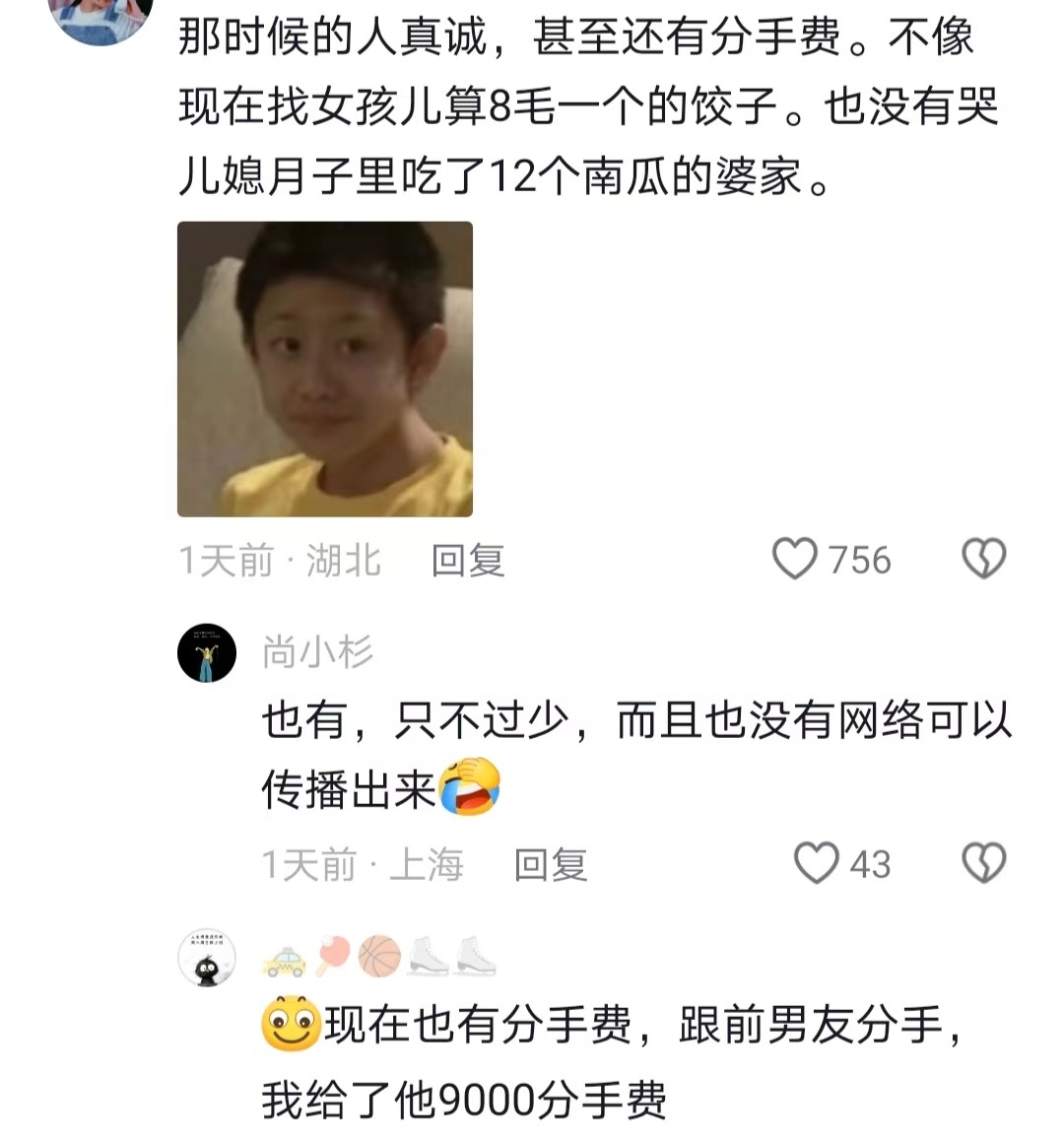The width and height of the screenshot is (1064, 1141).
Task: Tap the 43 like count
Action: (x=871, y=864)
